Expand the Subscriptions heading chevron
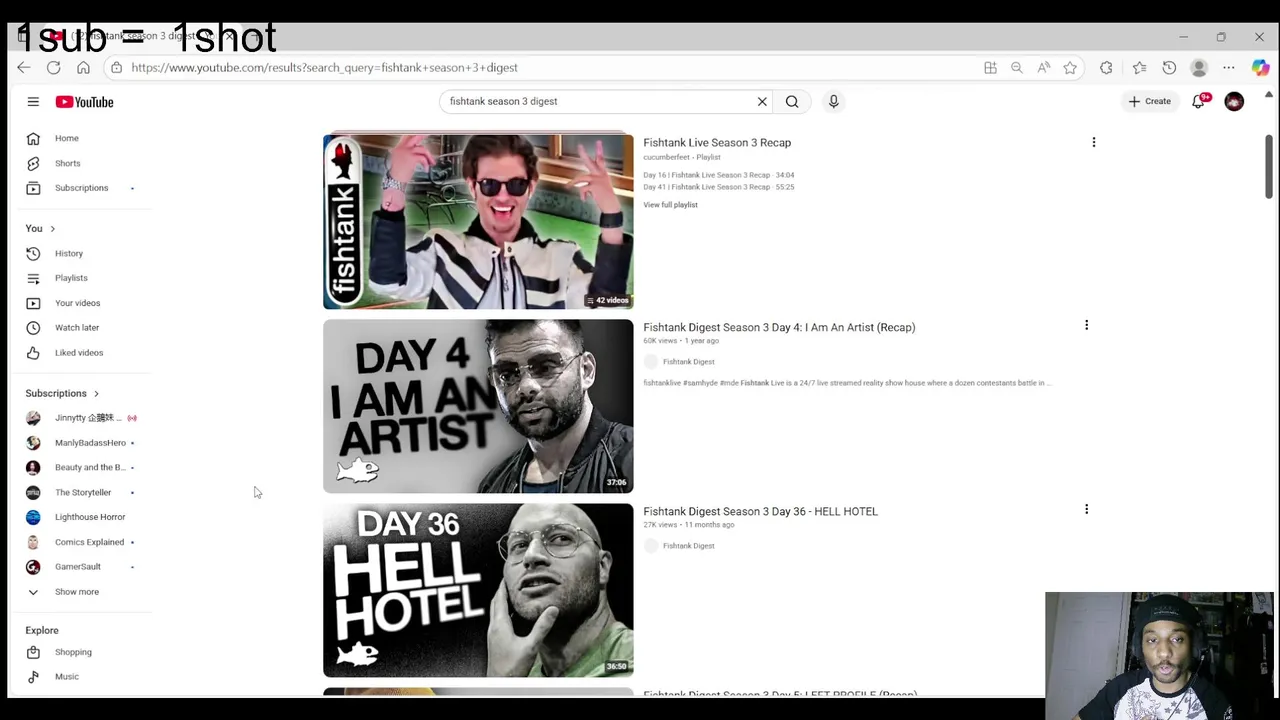The height and width of the screenshot is (720, 1280). click(96, 393)
